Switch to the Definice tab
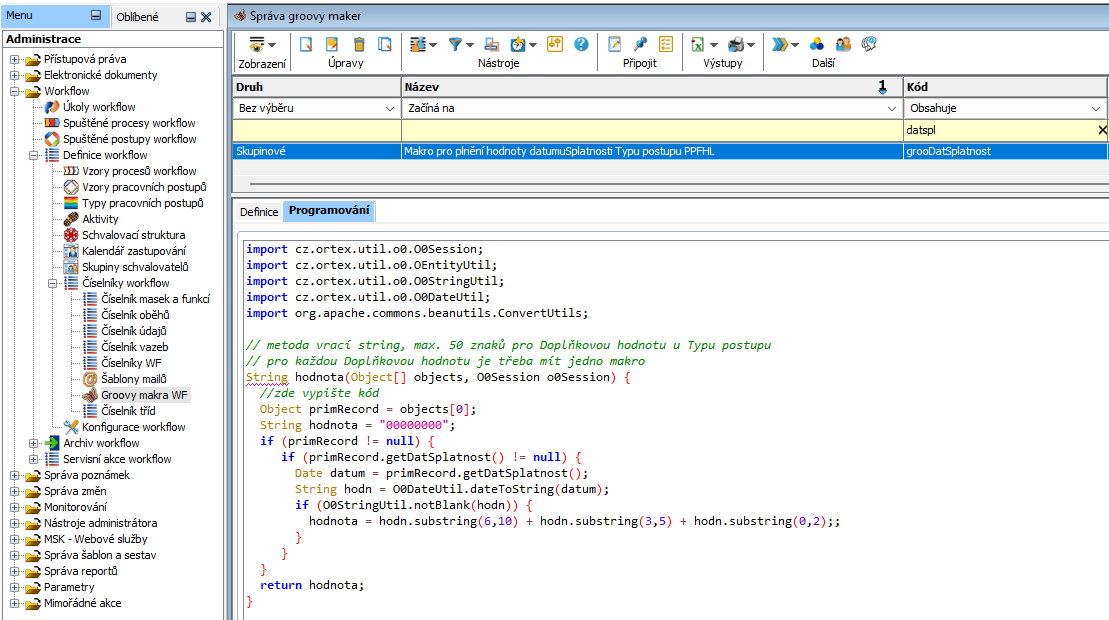 (x=259, y=212)
